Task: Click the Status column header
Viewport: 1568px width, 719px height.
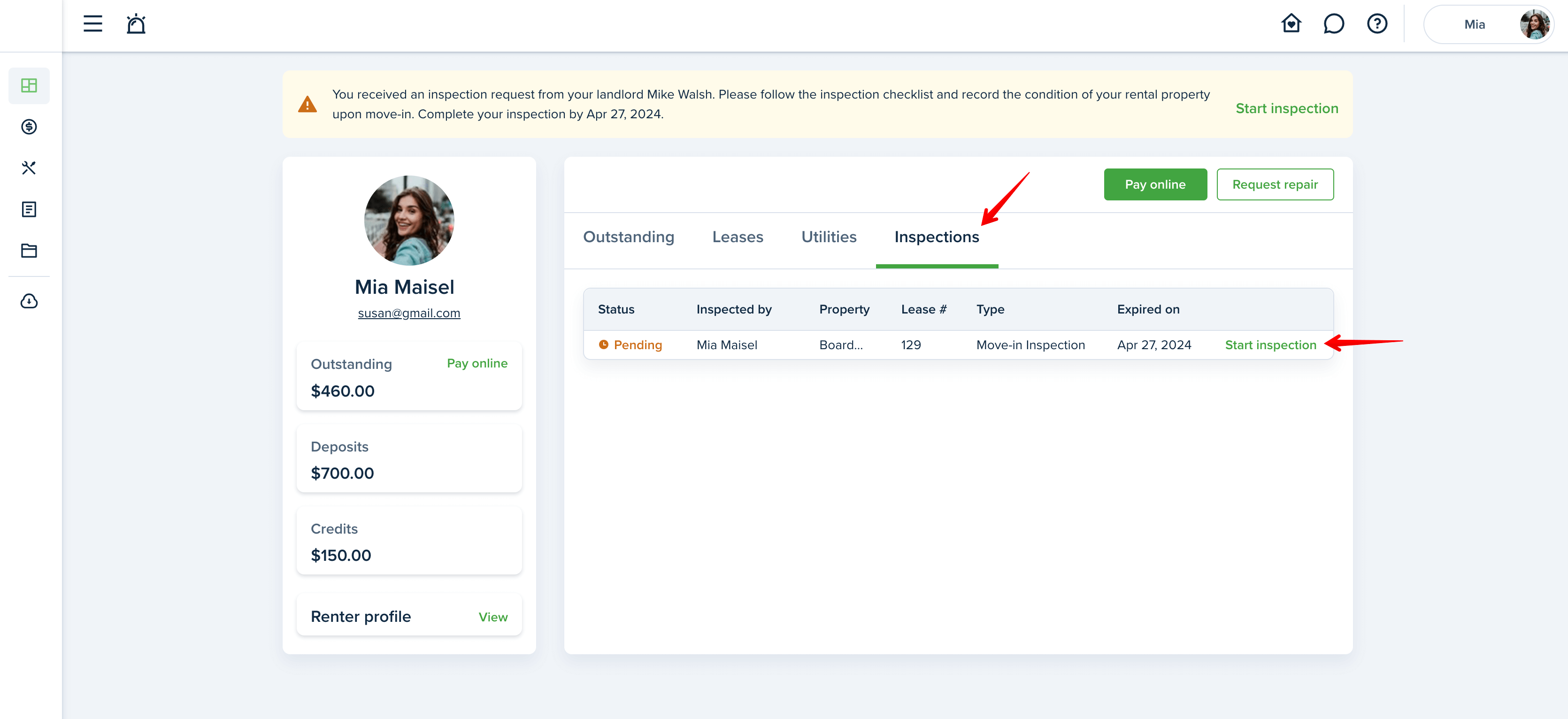Action: (615, 309)
